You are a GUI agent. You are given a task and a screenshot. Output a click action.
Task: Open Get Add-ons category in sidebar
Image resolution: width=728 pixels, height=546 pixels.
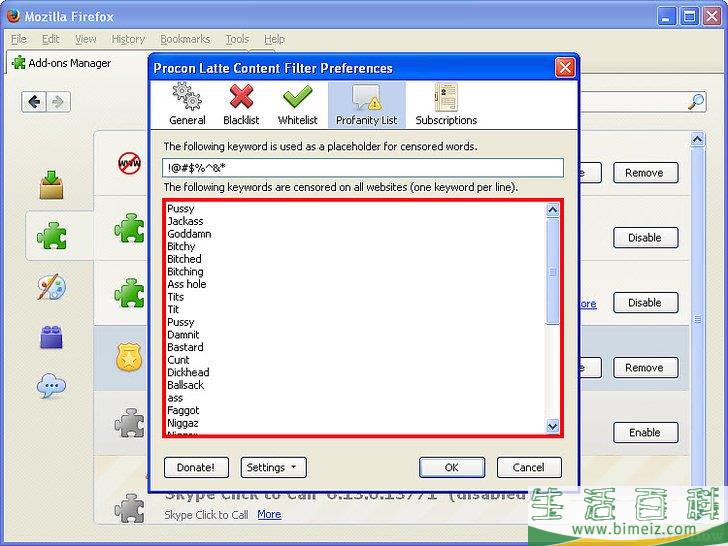51,185
